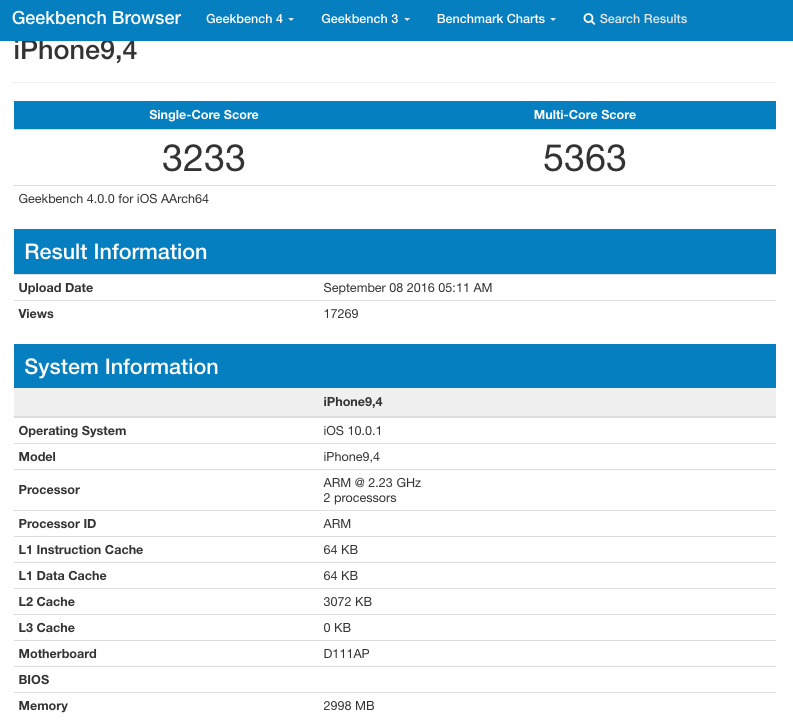Open the Geekbench Browser home link
Screen dimensions: 793x728
[96, 18]
